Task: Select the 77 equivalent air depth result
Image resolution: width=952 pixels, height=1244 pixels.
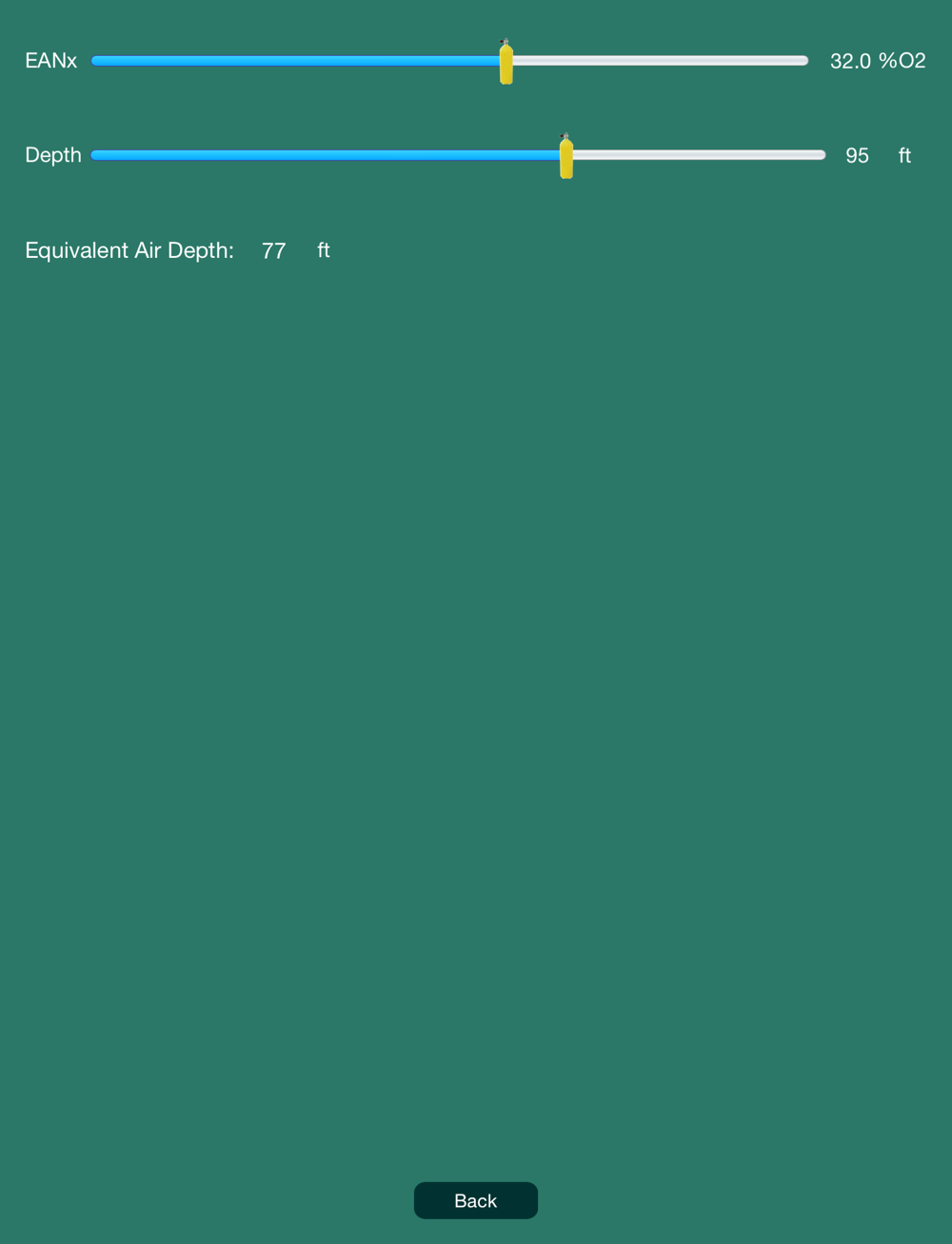Action: (x=273, y=250)
